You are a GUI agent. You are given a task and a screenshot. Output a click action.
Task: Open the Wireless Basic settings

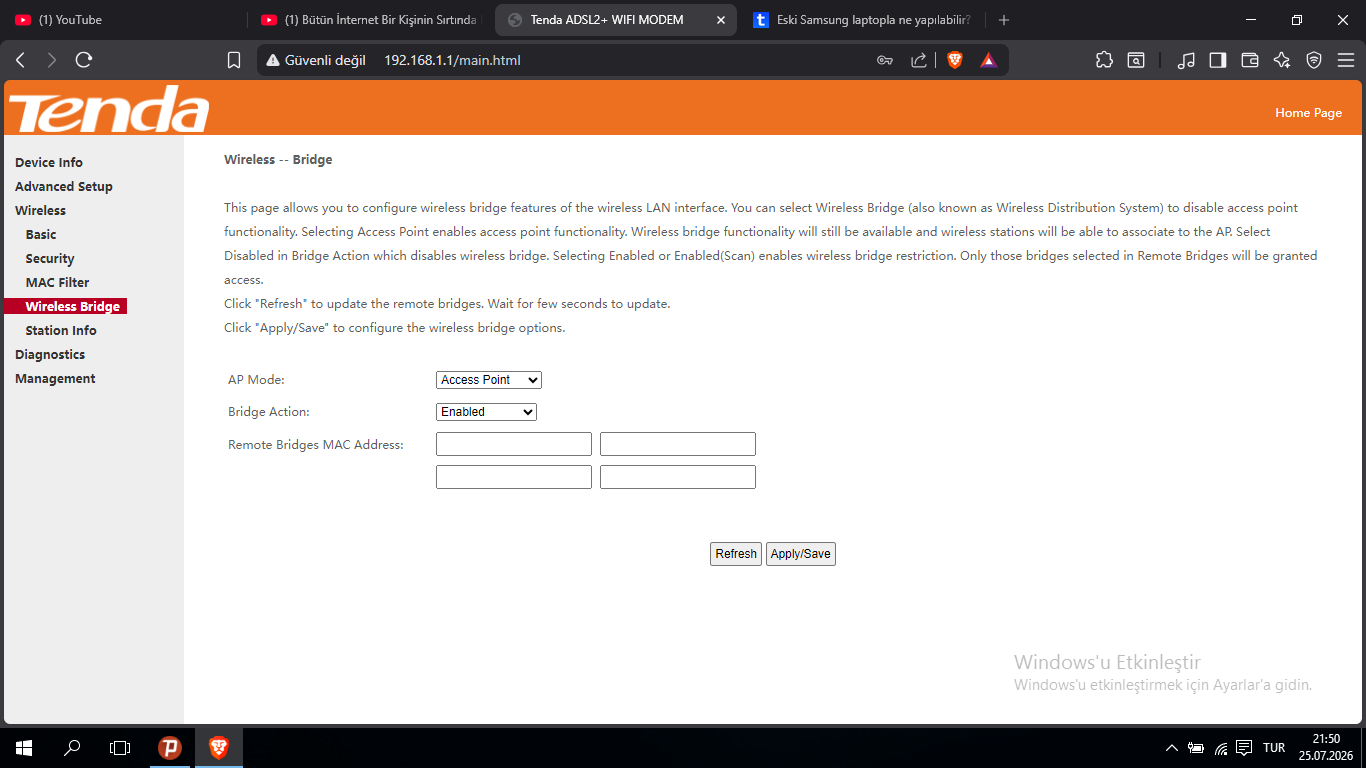coord(41,235)
